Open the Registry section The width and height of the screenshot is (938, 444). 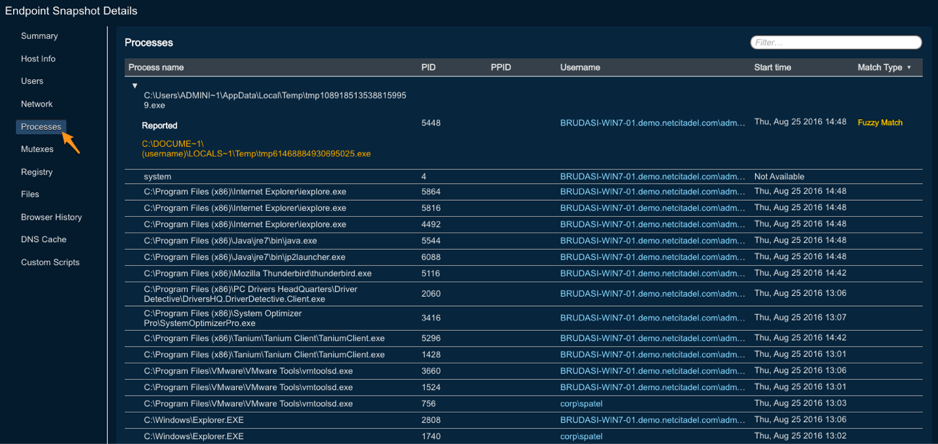[x=37, y=172]
